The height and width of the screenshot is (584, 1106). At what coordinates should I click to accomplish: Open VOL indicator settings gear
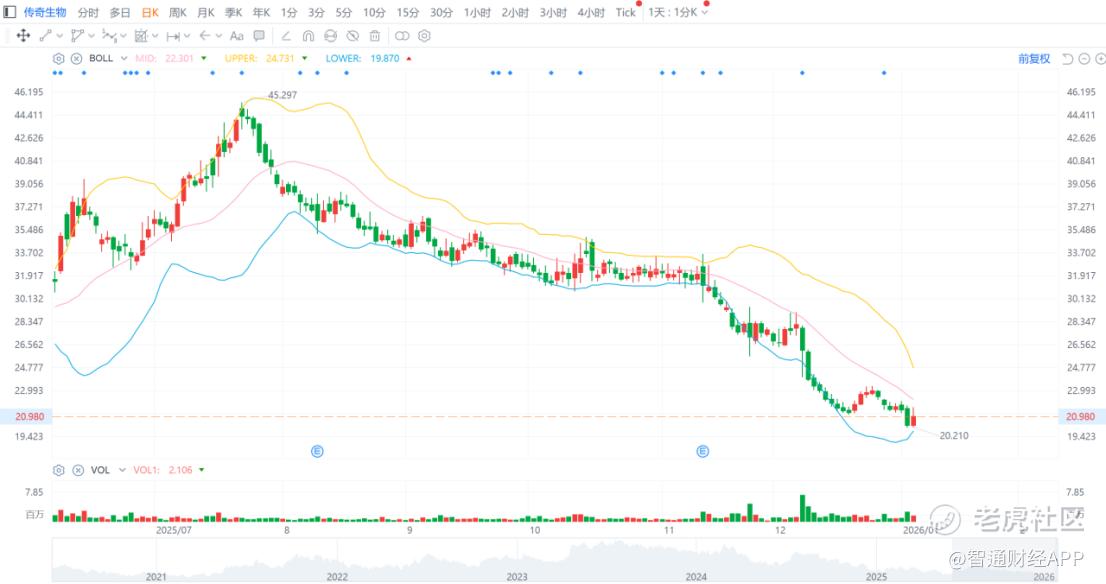(x=59, y=470)
